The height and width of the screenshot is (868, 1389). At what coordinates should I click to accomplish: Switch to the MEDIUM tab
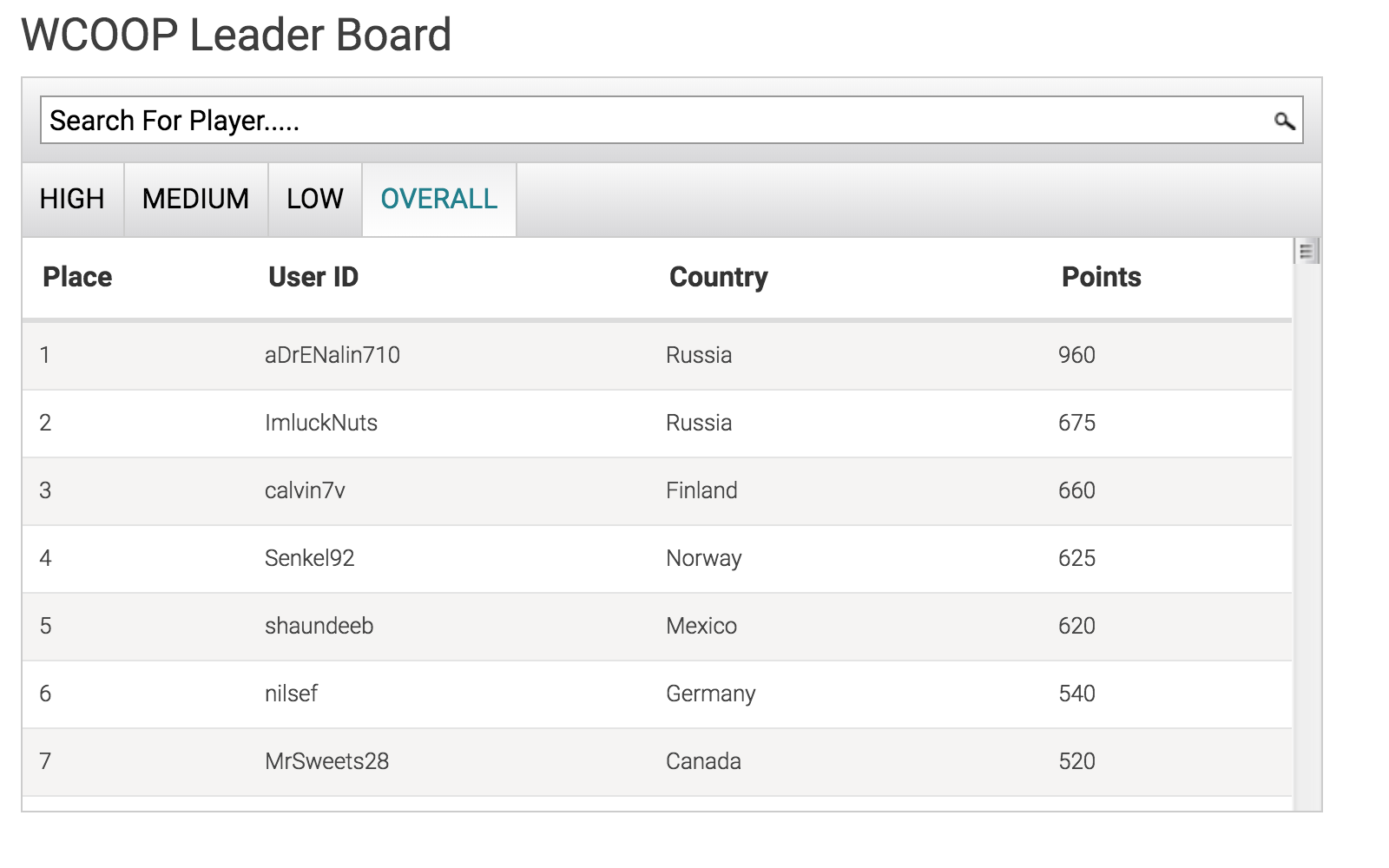point(196,199)
